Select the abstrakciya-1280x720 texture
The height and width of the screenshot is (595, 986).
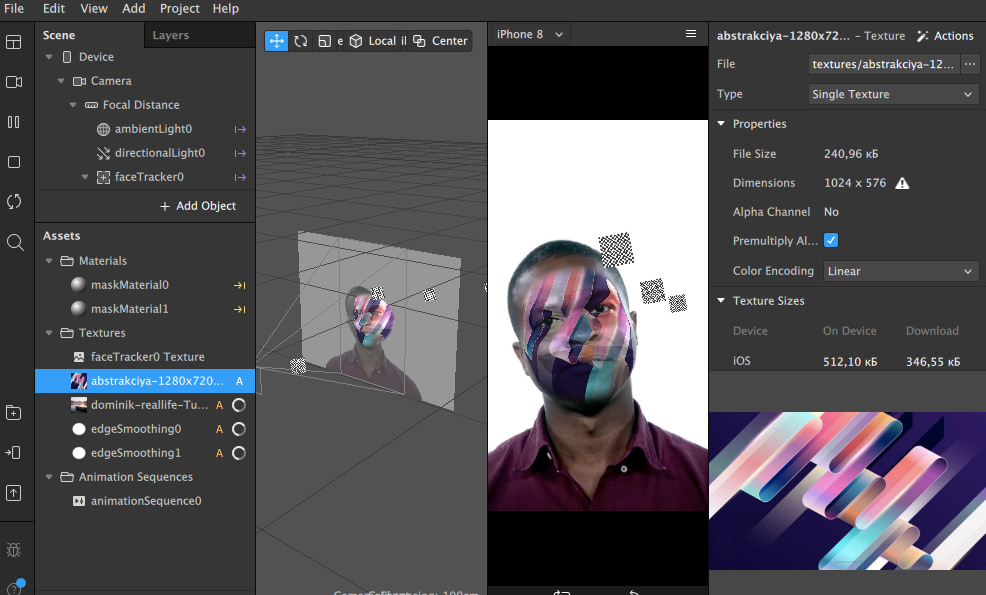(x=145, y=381)
